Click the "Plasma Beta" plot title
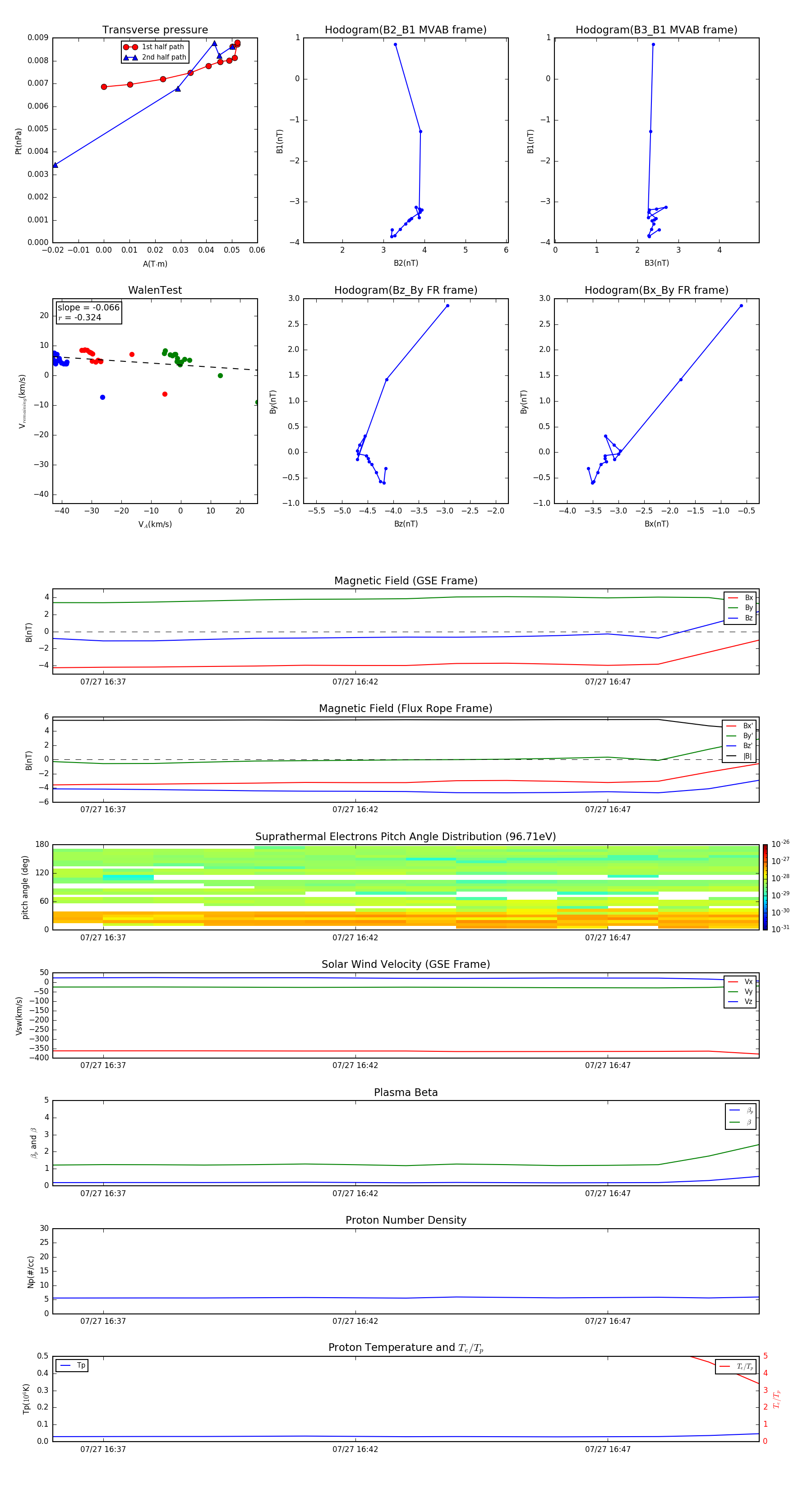Viewport: 812px width, 1489px height. [406, 1092]
